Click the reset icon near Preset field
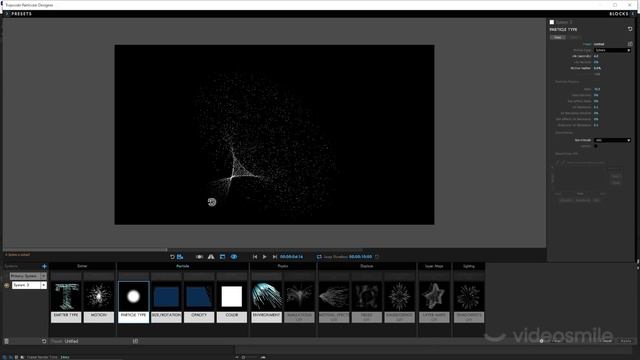The width and height of the screenshot is (640, 360). point(44,341)
